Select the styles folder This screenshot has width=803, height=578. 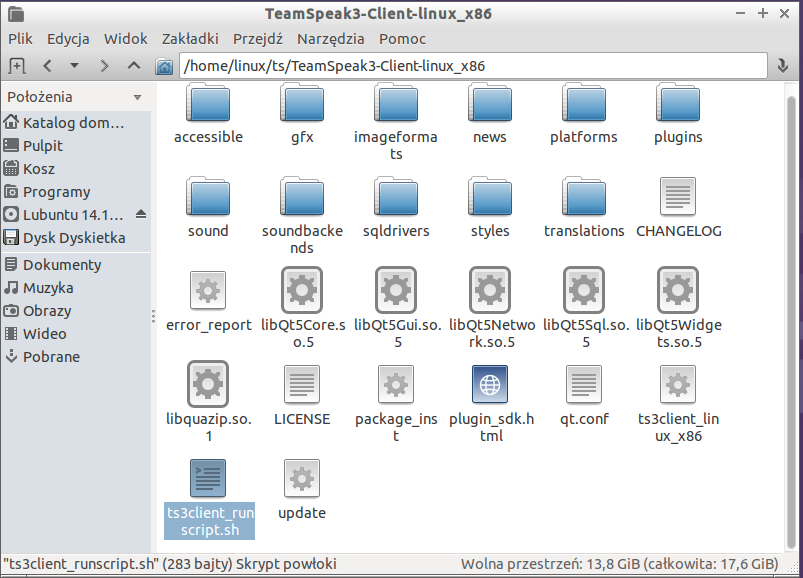pyautogui.click(x=490, y=207)
